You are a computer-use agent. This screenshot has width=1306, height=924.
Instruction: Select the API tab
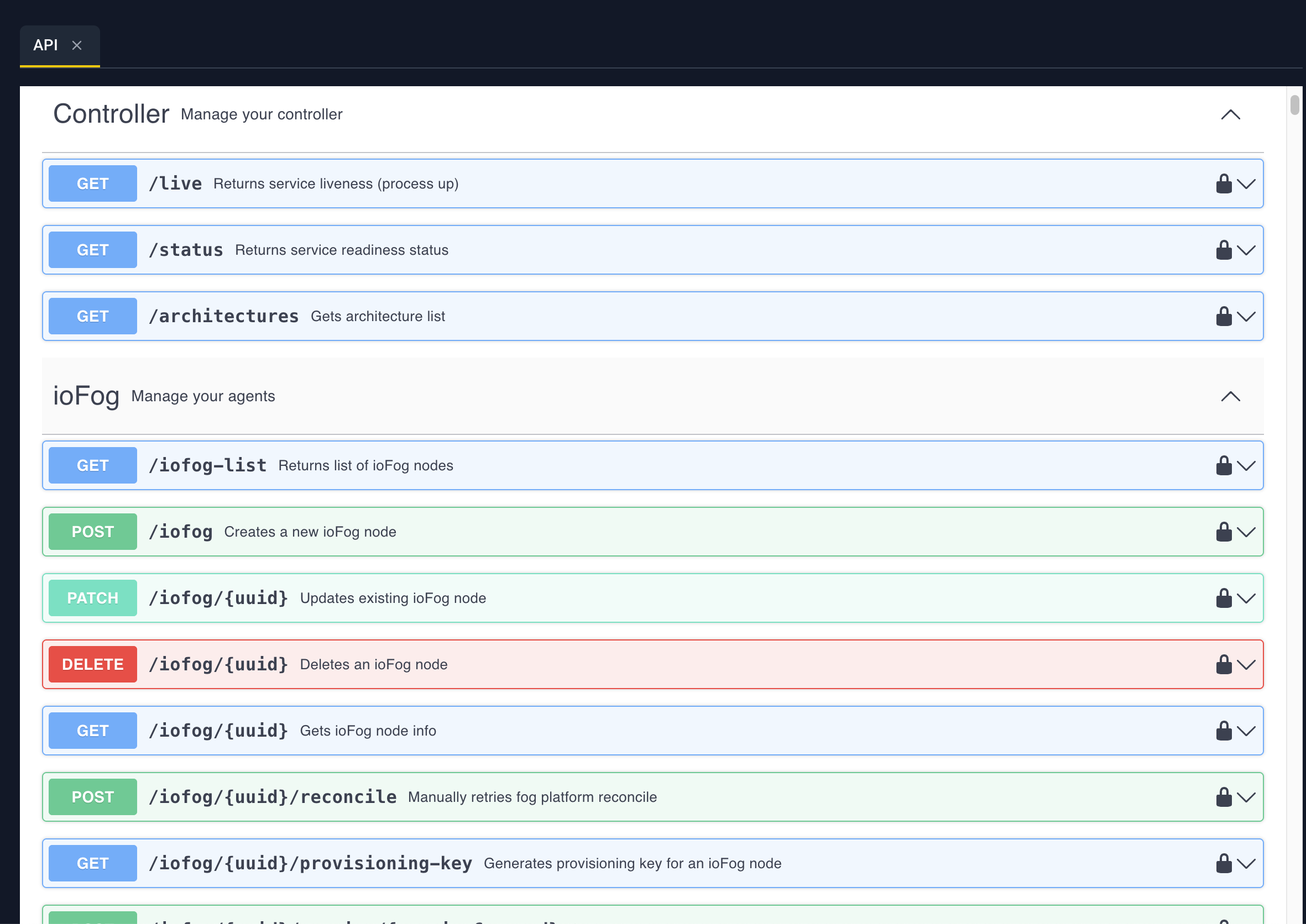[x=45, y=45]
